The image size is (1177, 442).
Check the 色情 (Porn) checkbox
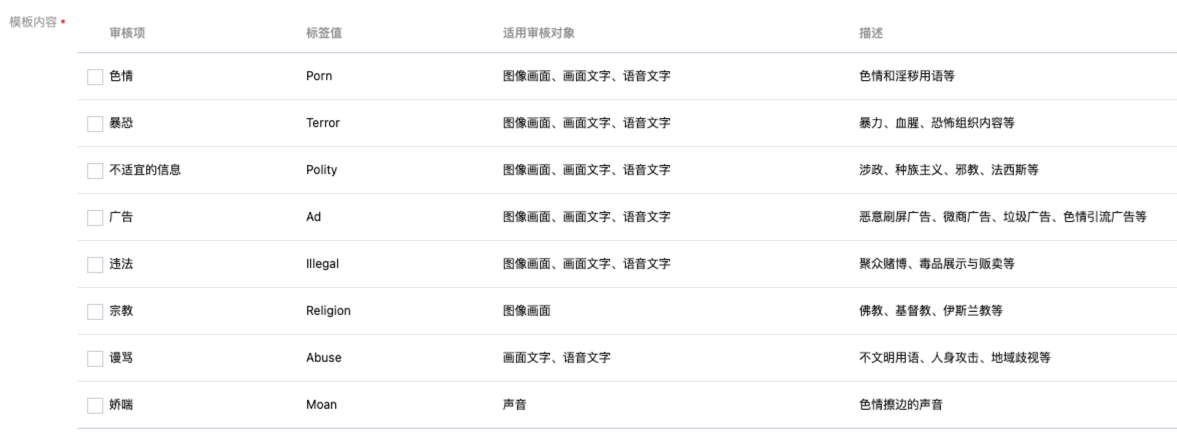tap(95, 77)
